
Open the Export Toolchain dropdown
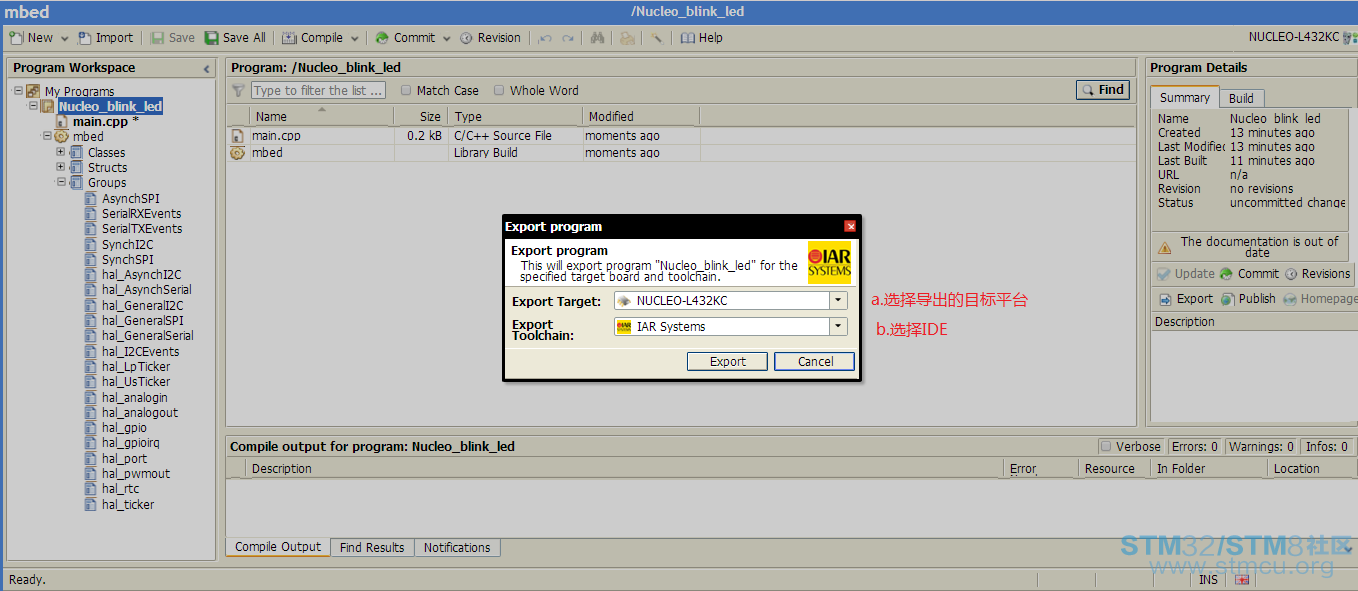838,327
